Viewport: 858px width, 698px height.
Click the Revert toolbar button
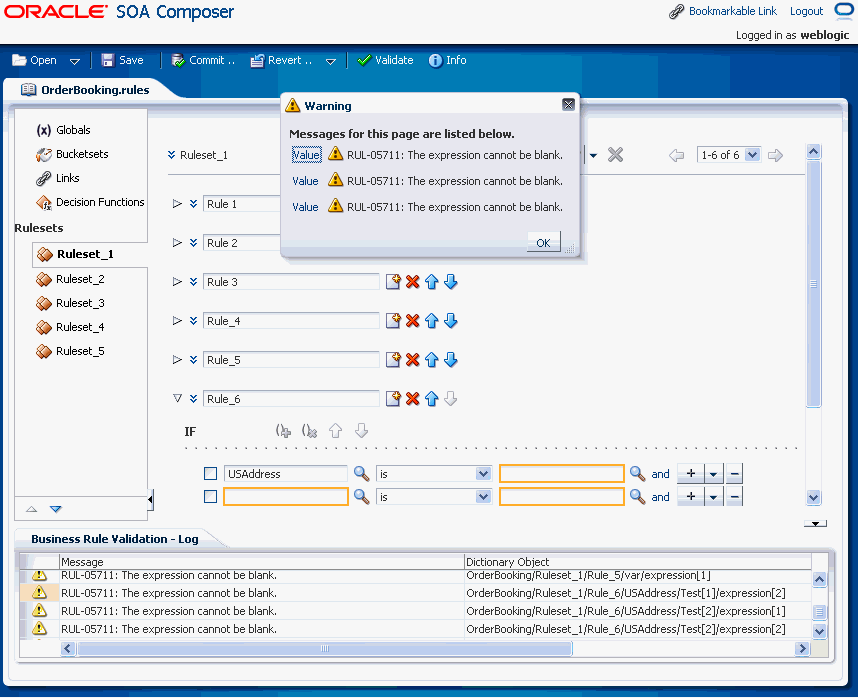(281, 60)
